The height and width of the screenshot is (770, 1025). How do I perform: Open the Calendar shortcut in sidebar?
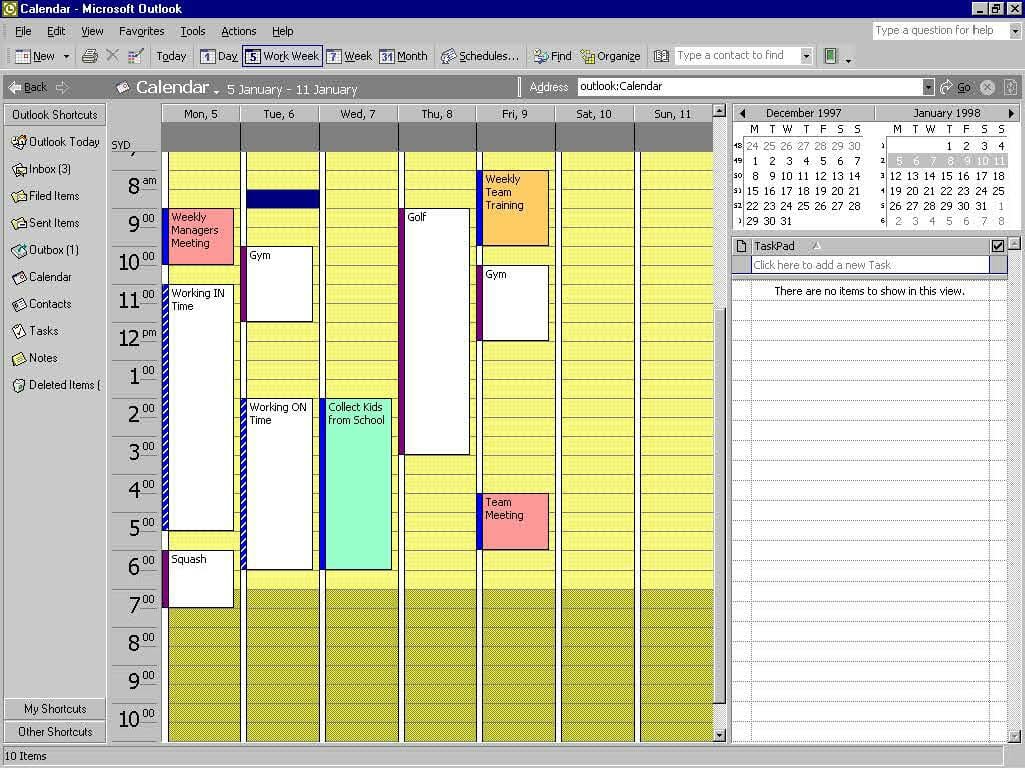click(x=41, y=277)
